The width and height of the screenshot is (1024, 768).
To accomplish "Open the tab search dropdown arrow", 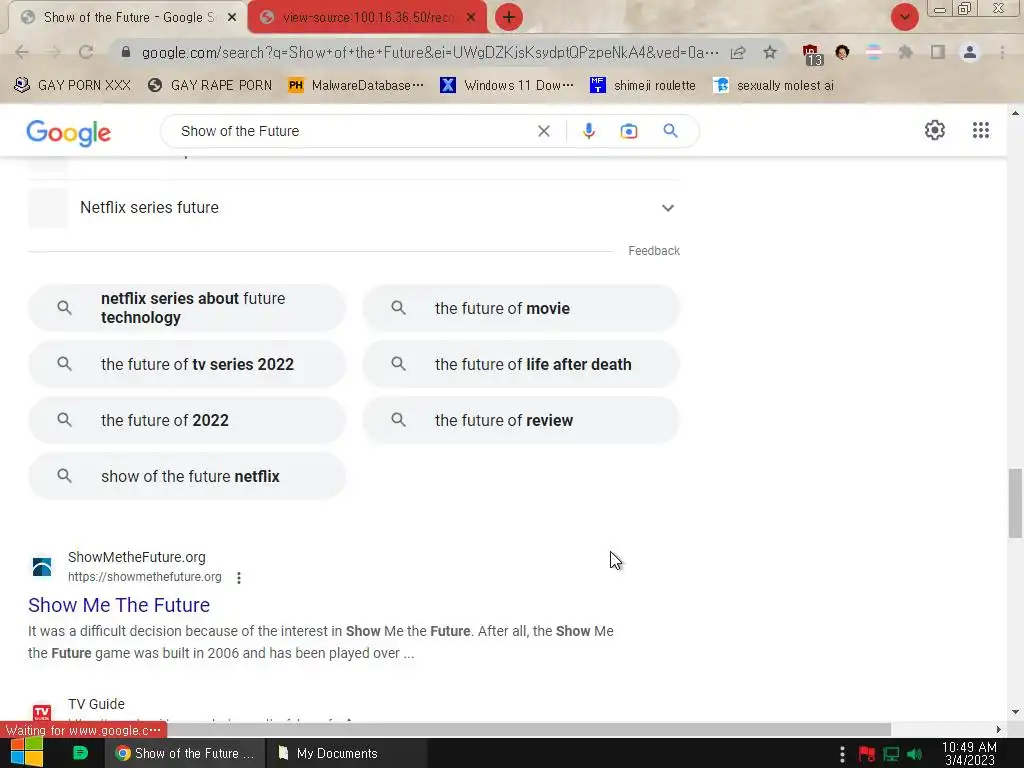I will [904, 17].
